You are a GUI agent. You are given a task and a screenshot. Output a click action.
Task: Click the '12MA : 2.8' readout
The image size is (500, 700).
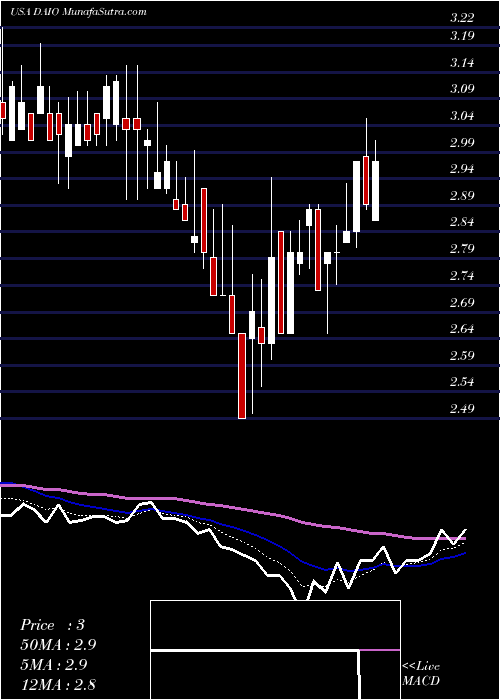click(58, 684)
